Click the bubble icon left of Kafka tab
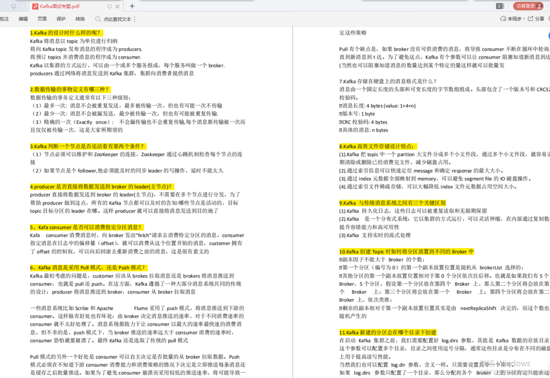Screen dimensions: 550x378 click(13, 6)
